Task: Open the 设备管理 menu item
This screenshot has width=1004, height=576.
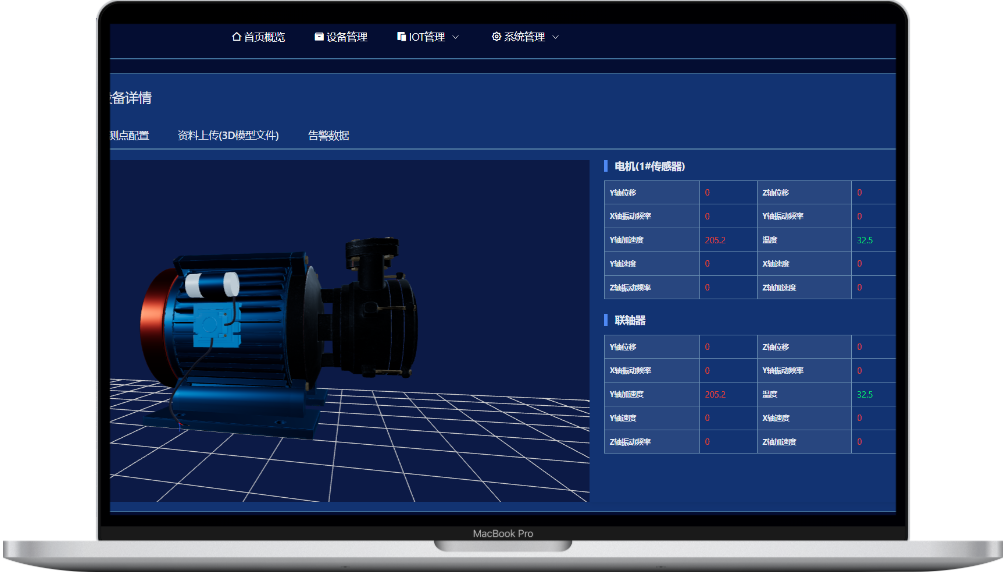Action: click(x=346, y=37)
